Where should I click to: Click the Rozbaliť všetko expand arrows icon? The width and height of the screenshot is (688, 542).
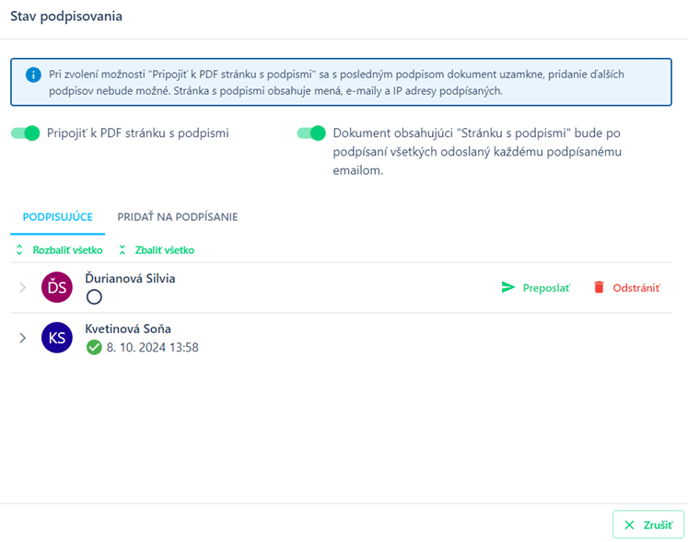click(19, 250)
